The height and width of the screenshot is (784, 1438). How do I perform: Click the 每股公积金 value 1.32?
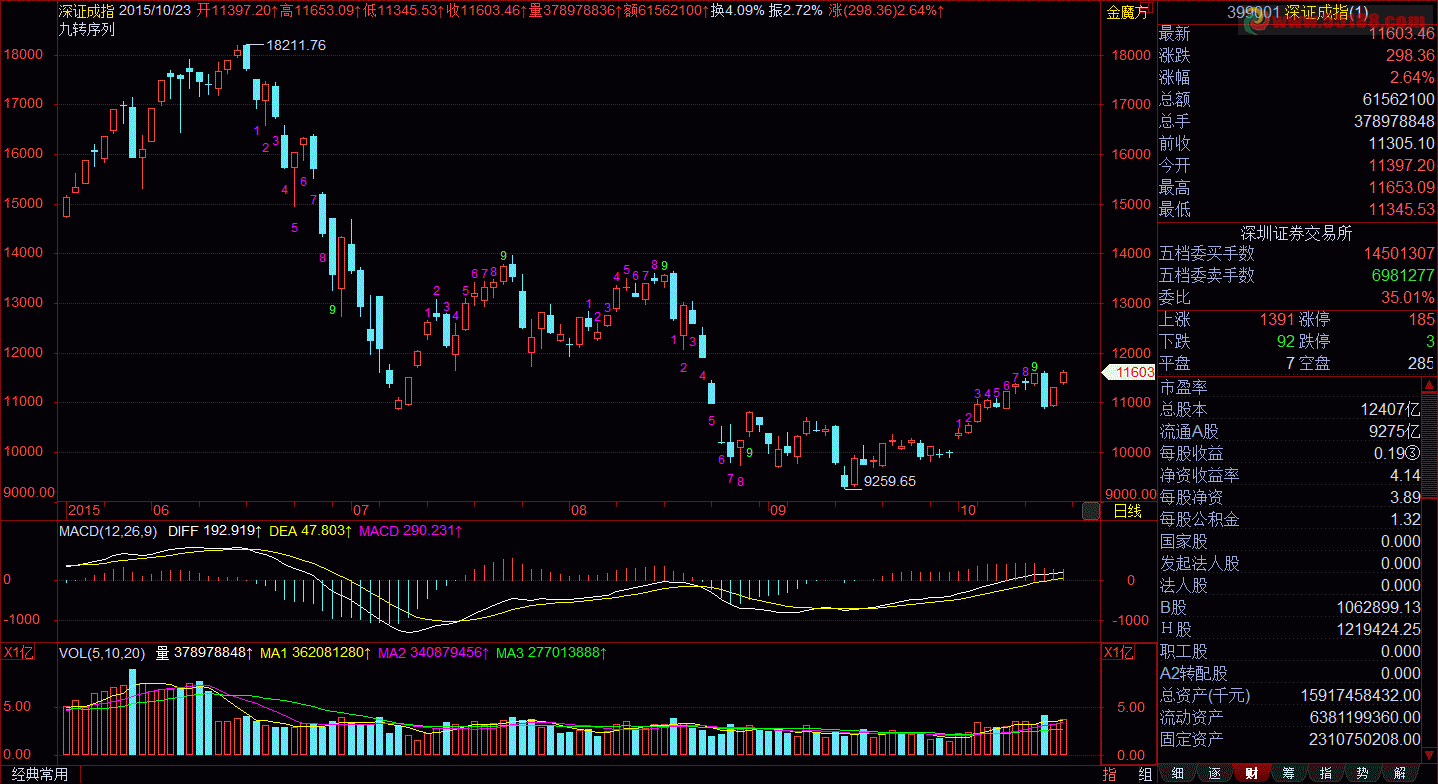click(1405, 519)
